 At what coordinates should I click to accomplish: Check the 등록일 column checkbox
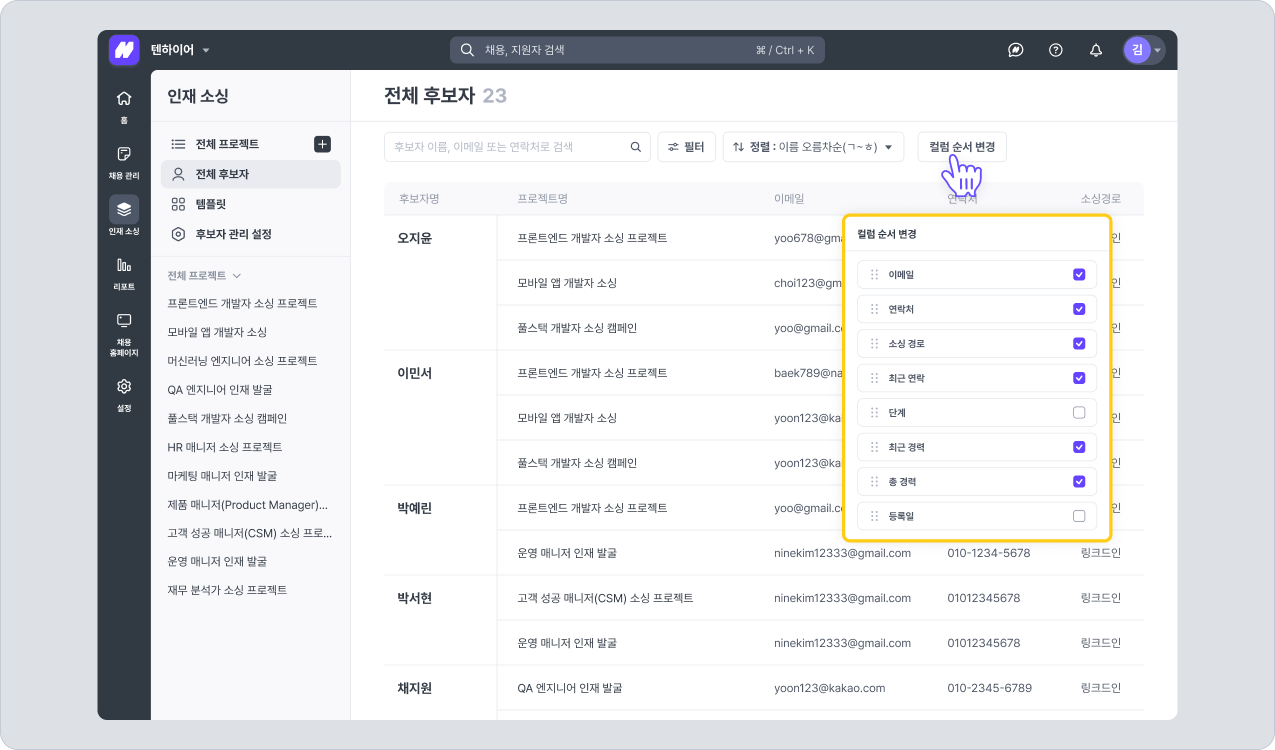point(1079,516)
